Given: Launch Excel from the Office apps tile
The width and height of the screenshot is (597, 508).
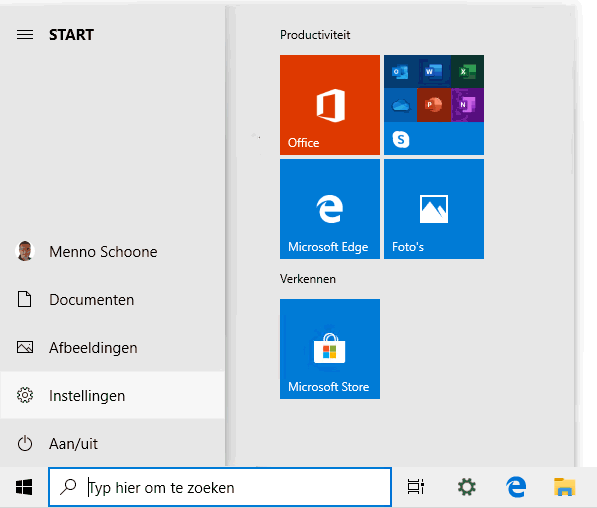Looking at the screenshot, I should (467, 72).
